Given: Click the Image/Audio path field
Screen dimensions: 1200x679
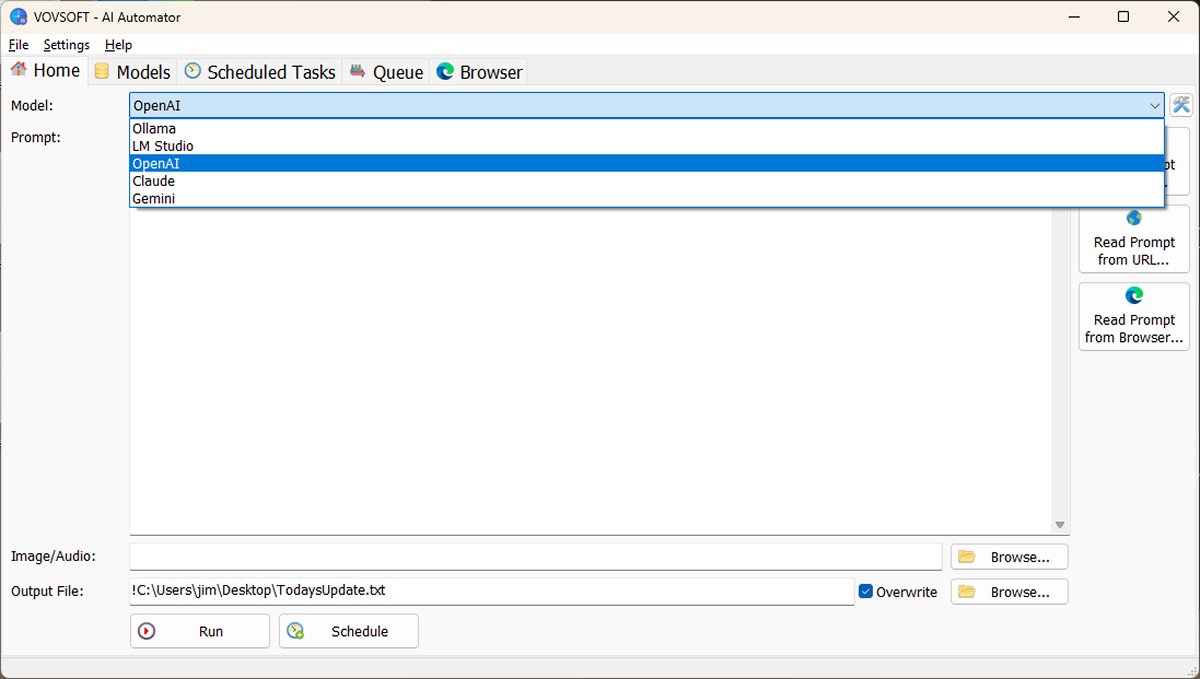Looking at the screenshot, I should tap(536, 556).
